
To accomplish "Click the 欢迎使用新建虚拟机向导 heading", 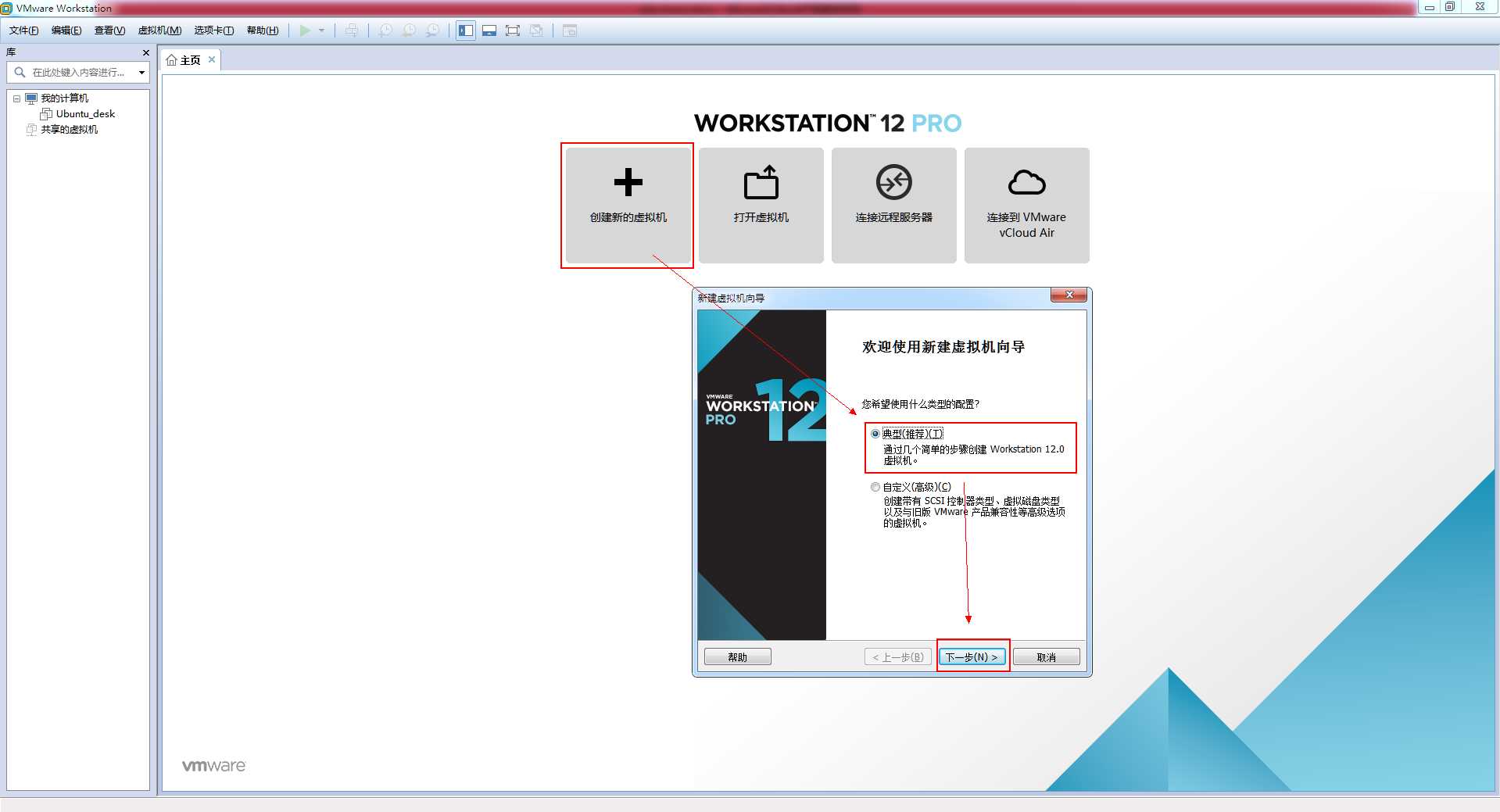I will pyautogui.click(x=943, y=347).
